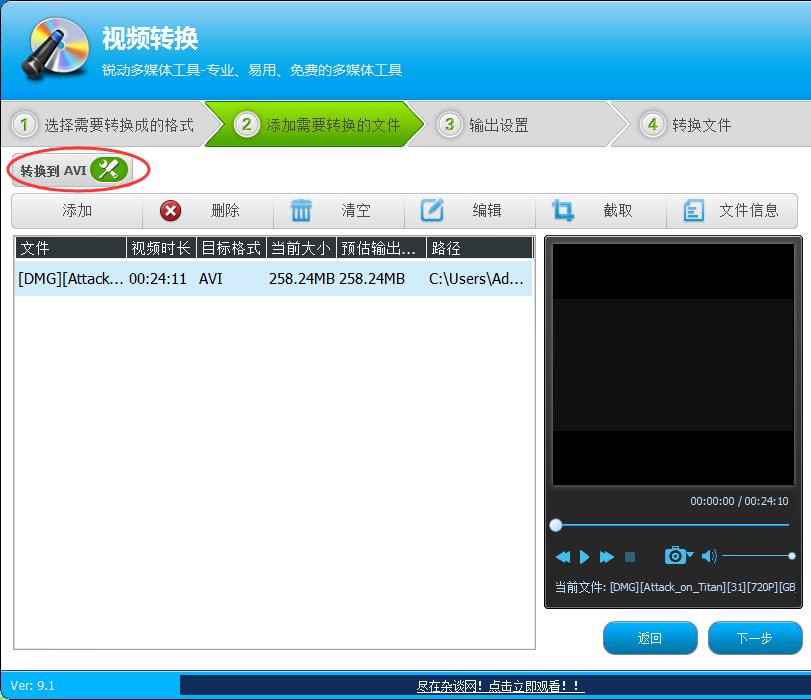Screen dimensions: 811x700
Task: Rewind the preview video
Action: (x=563, y=557)
